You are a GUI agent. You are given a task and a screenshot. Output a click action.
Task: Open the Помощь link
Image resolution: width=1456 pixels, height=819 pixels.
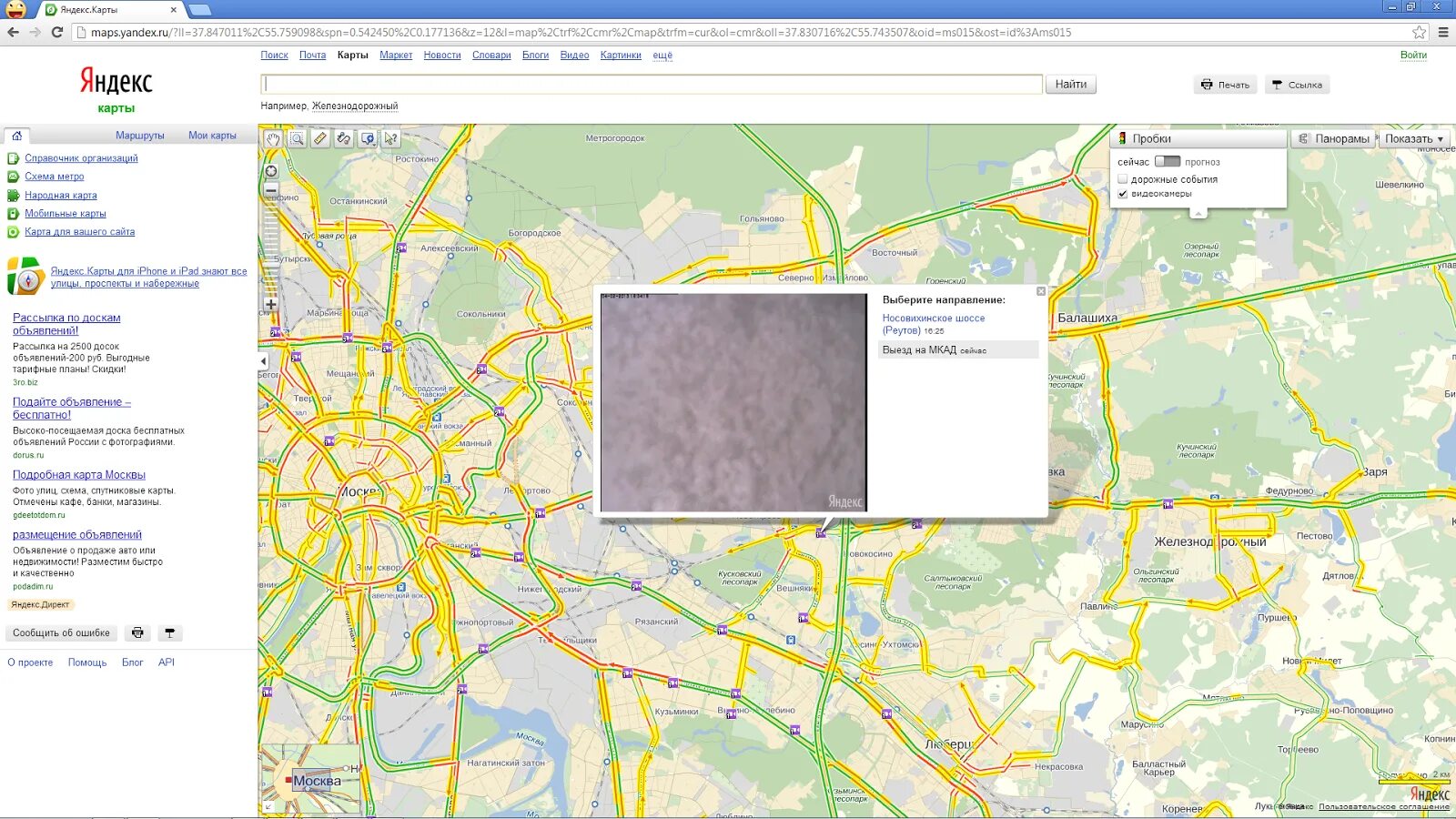87,662
